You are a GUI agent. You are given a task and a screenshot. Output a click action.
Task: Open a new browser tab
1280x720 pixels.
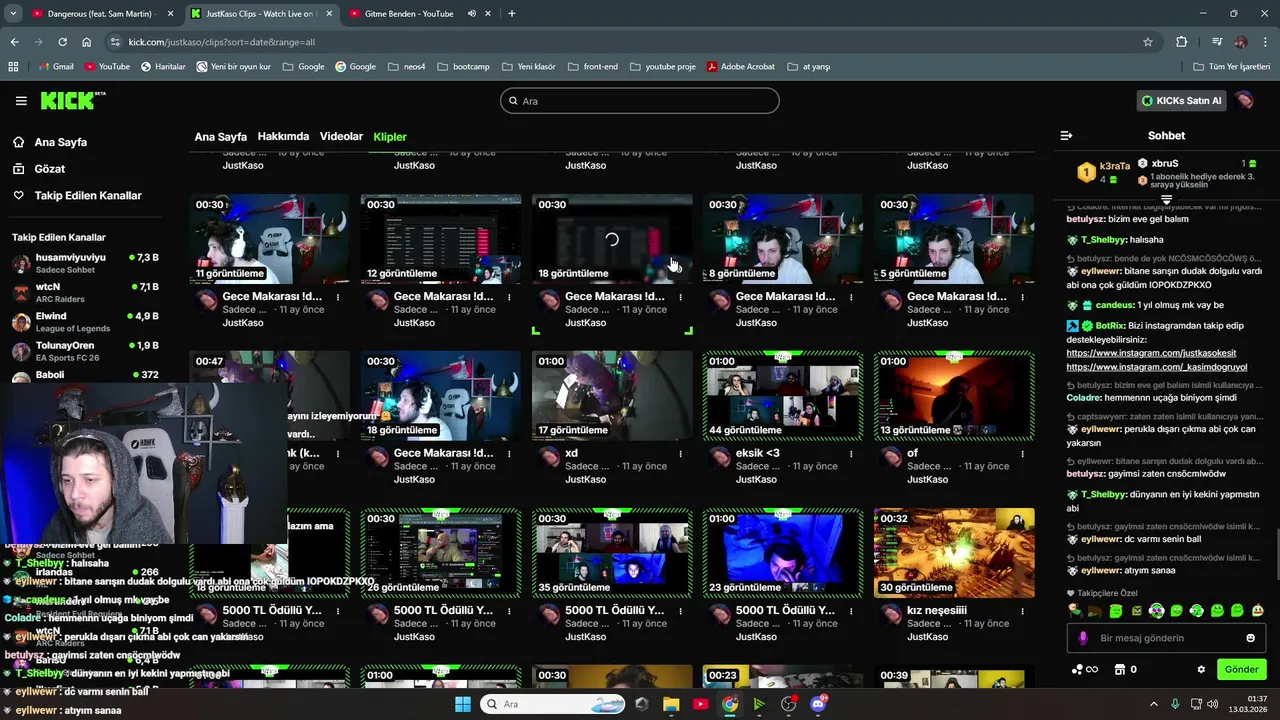[512, 14]
